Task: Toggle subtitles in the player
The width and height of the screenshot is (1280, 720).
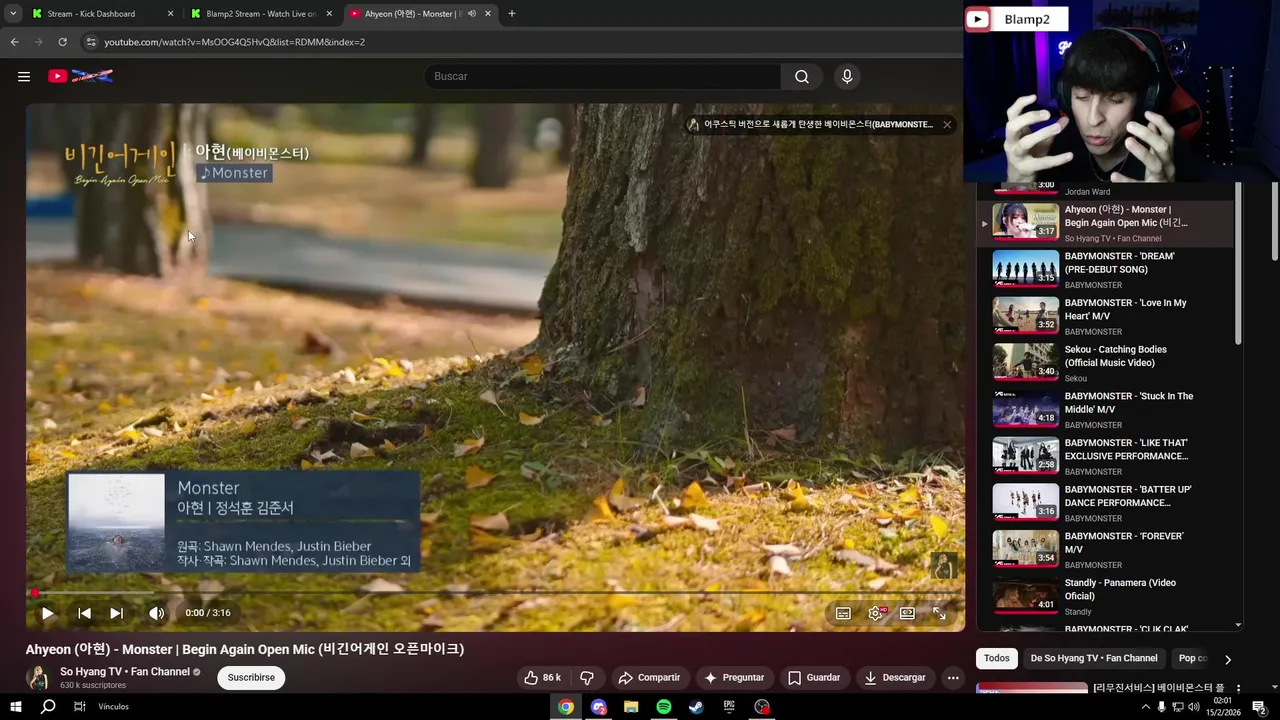Action: (843, 613)
